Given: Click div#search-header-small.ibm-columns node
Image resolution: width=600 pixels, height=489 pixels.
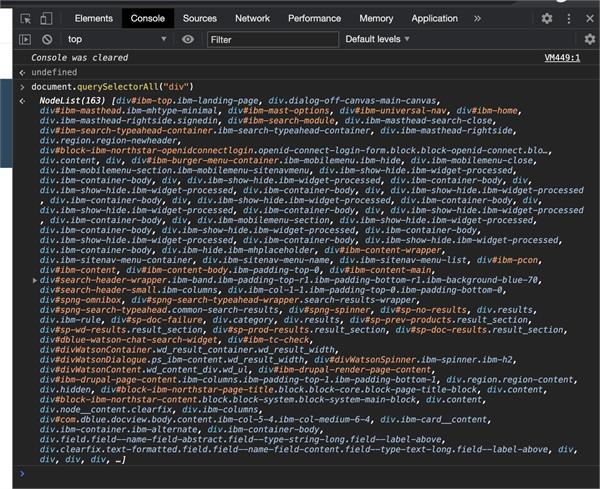Looking at the screenshot, I should click(x=129, y=290).
